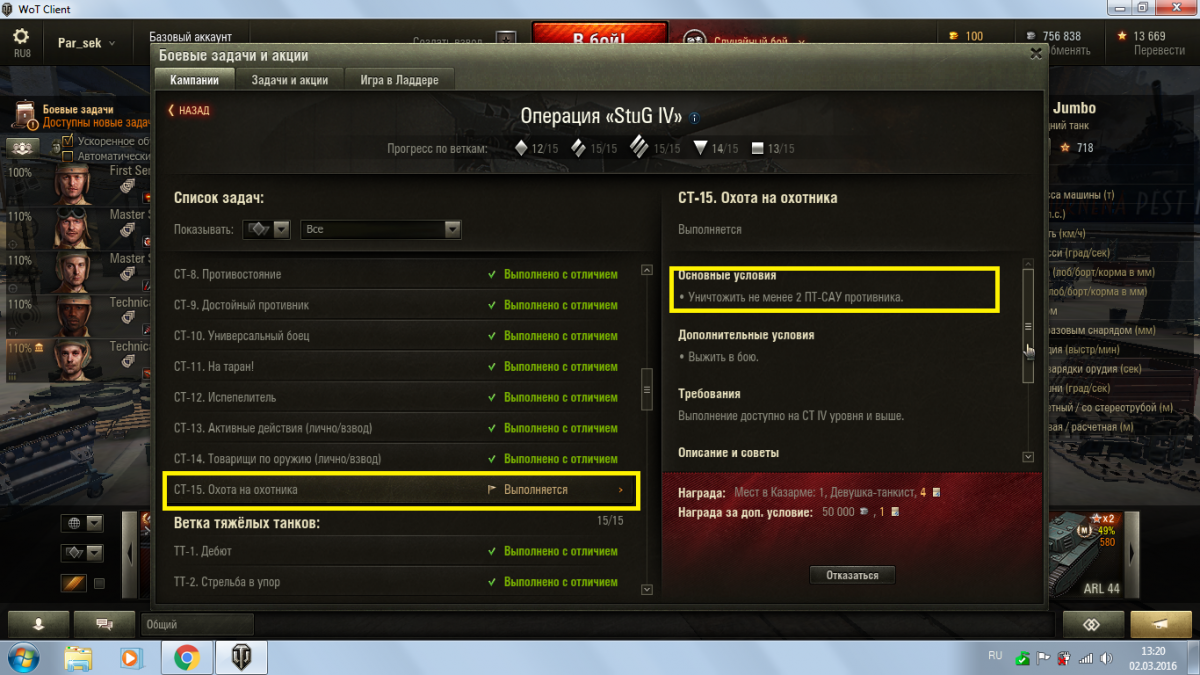Go back using the НАЗАД link
This screenshot has width=1200, height=675.
189,110
